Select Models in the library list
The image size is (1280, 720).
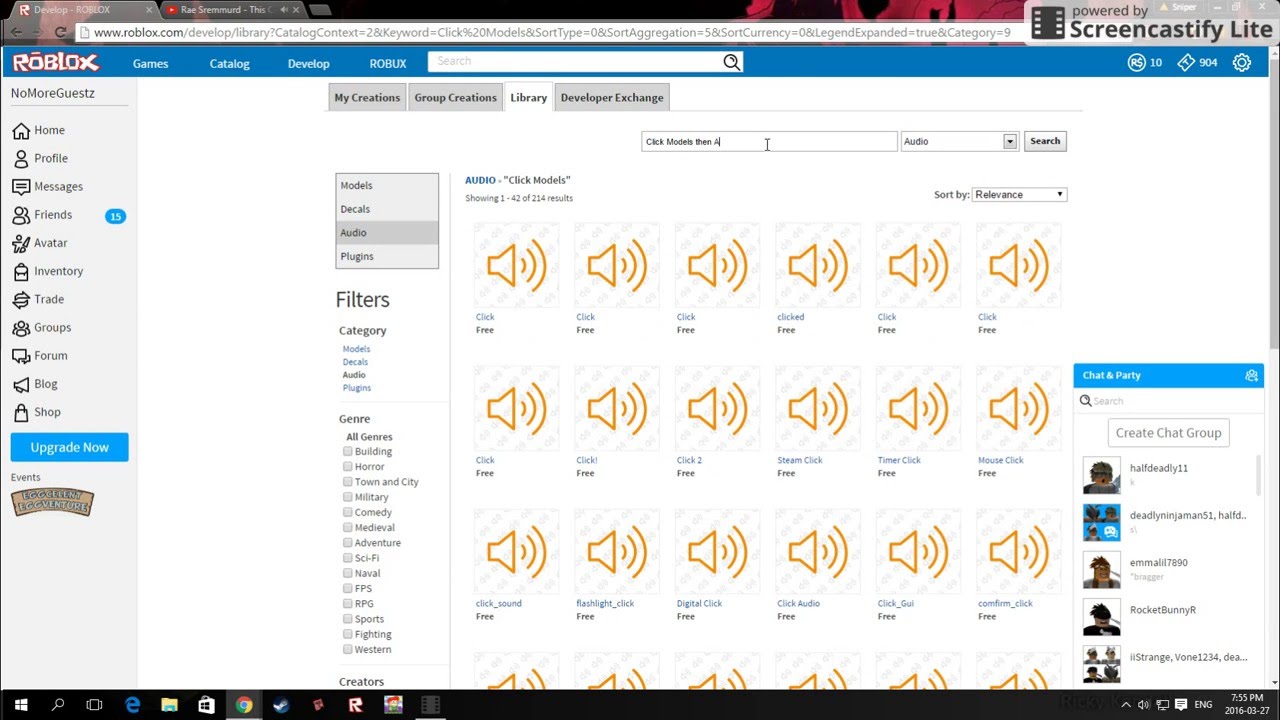coord(387,185)
